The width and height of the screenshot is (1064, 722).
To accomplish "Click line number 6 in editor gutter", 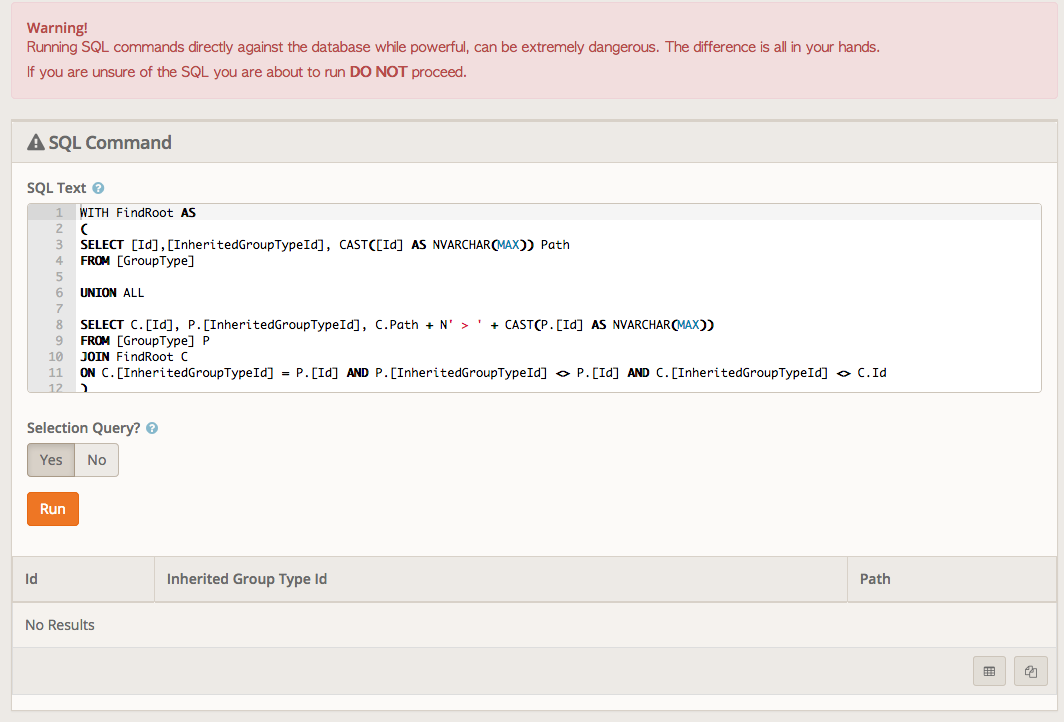I will click(59, 293).
